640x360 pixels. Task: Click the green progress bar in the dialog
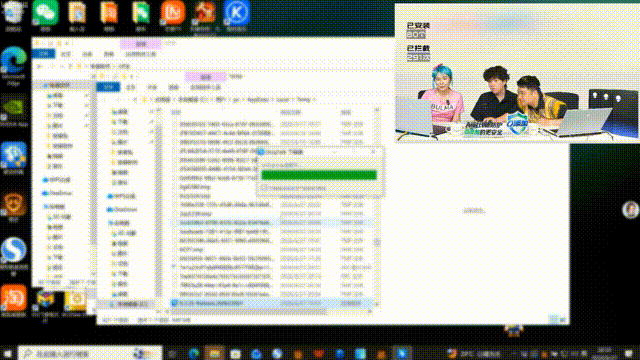coord(319,175)
